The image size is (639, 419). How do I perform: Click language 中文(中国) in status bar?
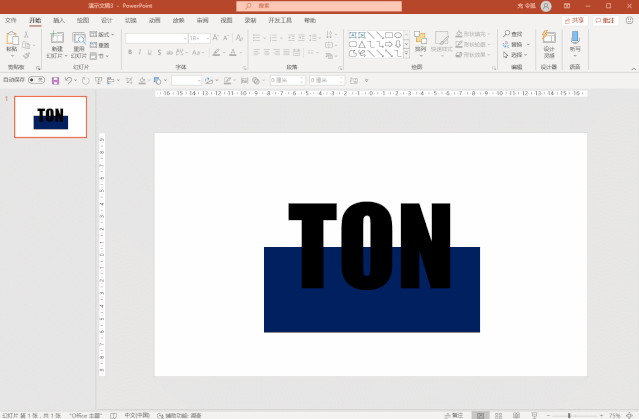(137, 415)
